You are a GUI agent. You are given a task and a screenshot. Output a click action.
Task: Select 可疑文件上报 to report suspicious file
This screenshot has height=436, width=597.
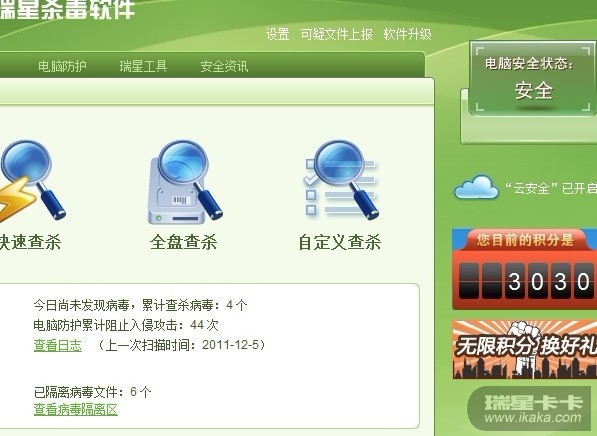[x=337, y=34]
